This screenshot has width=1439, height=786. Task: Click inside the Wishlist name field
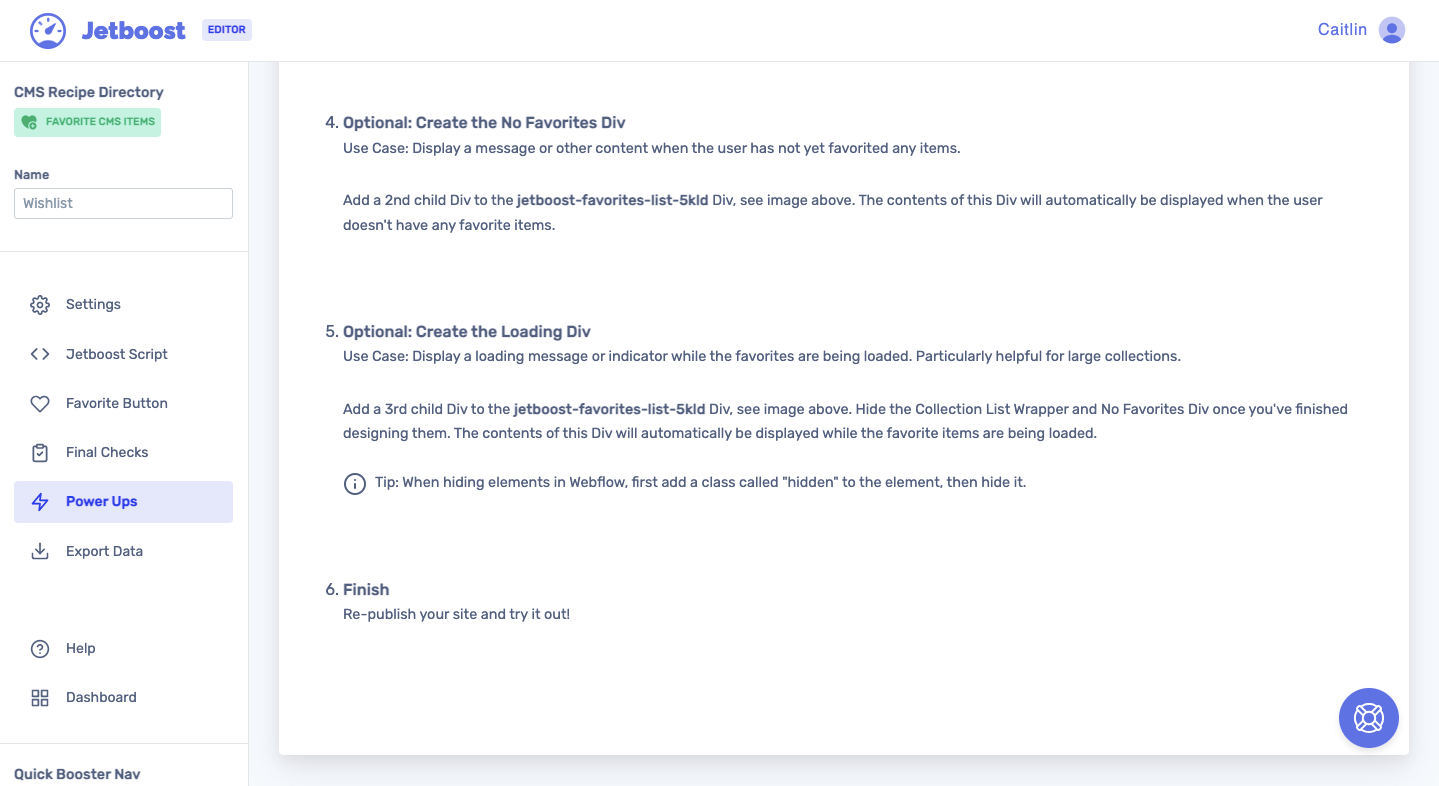(x=123, y=203)
